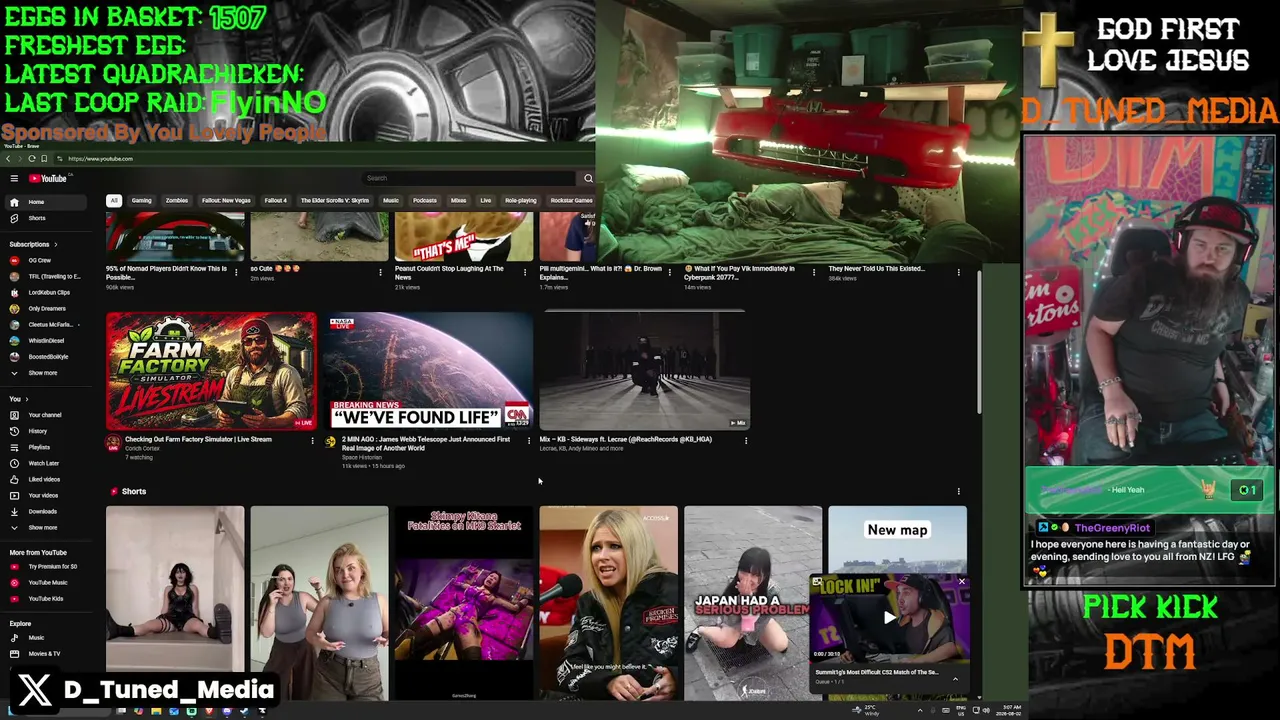Viewport: 1280px width, 720px height.
Task: Select the Role-playing filter chip
Action: 520,200
